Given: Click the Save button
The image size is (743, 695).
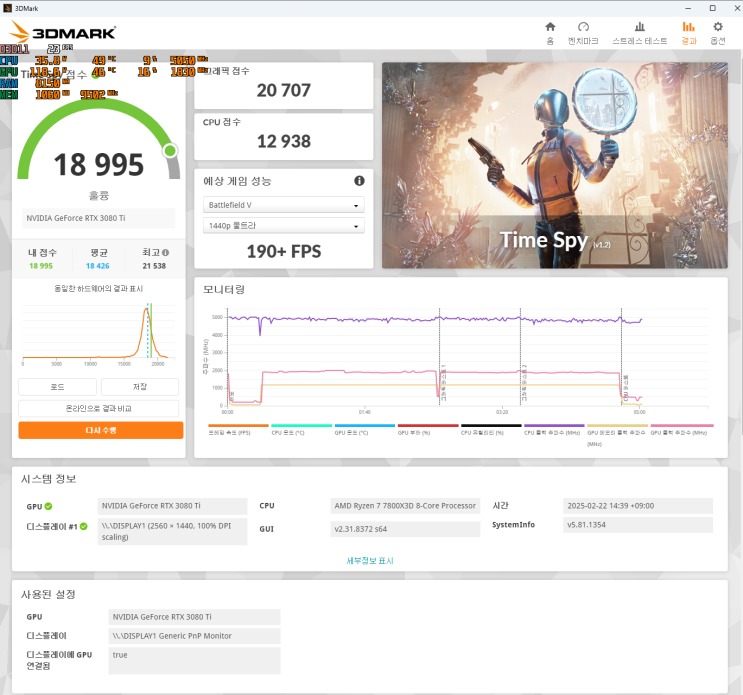Looking at the screenshot, I should click(x=140, y=387).
